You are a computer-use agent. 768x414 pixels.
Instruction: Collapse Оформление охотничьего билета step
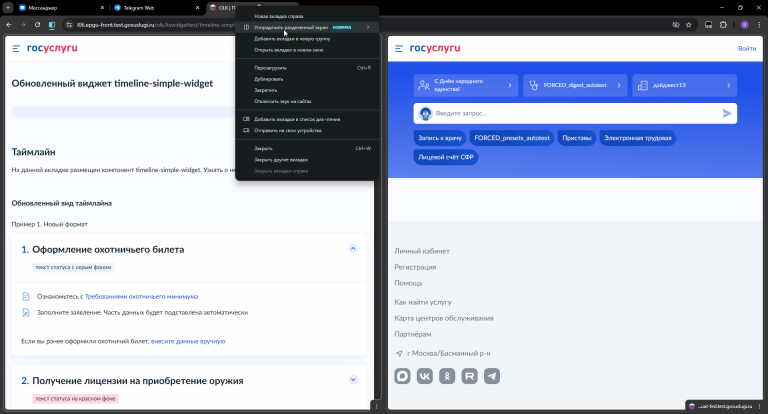pos(353,248)
